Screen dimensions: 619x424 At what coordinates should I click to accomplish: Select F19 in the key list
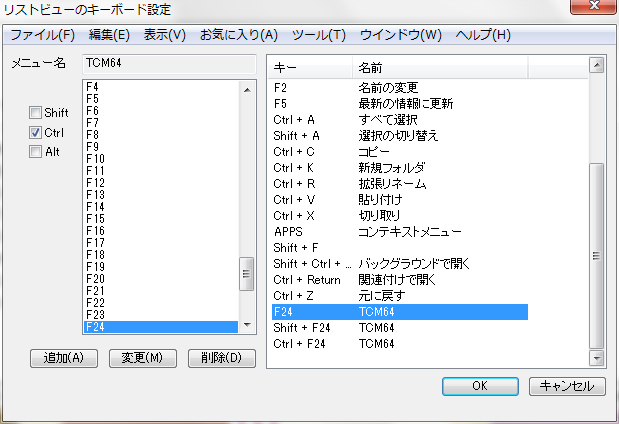point(161,267)
